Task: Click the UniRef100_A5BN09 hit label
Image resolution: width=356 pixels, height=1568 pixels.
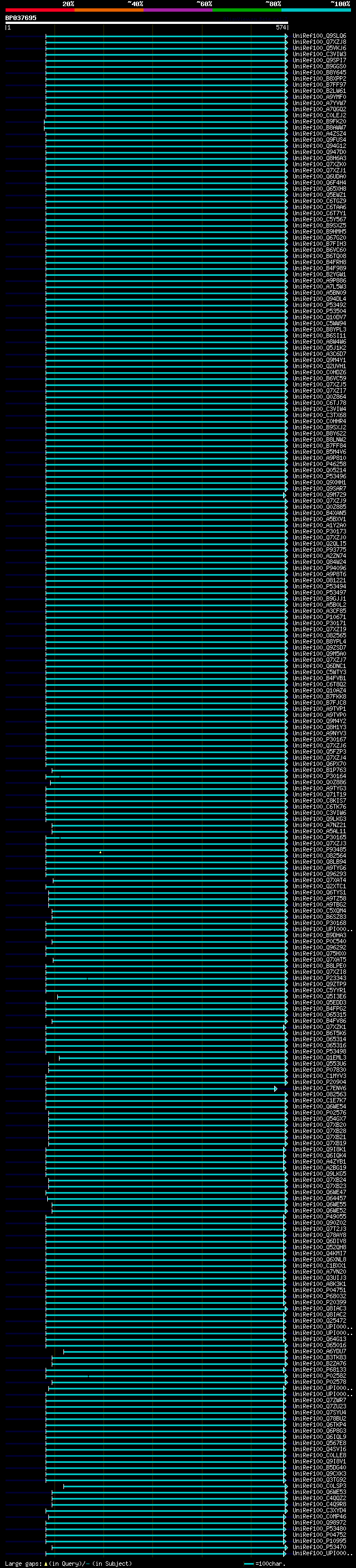Action: pos(319,293)
